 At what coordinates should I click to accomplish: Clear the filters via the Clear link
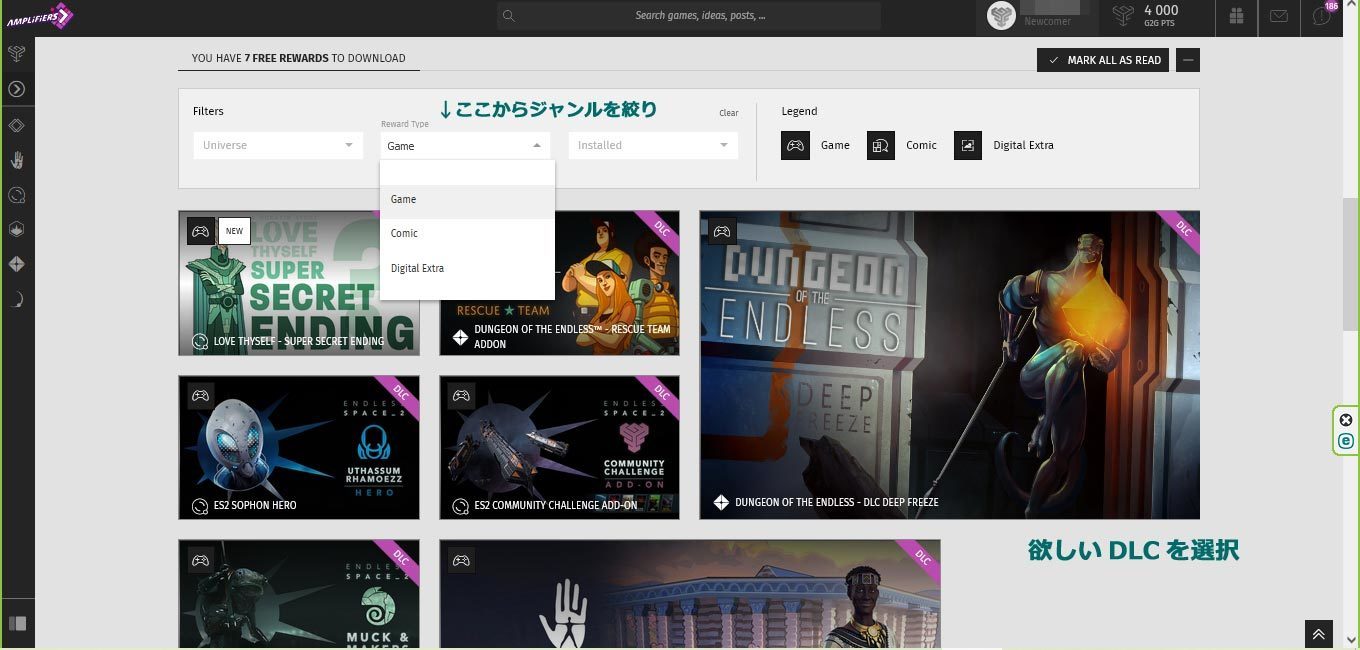(729, 113)
